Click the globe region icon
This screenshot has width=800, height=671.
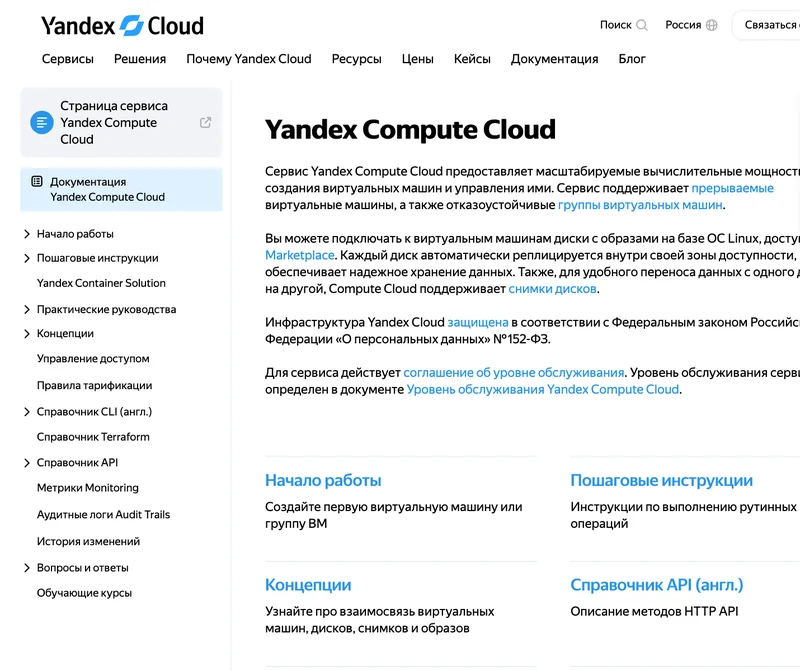[x=712, y=25]
